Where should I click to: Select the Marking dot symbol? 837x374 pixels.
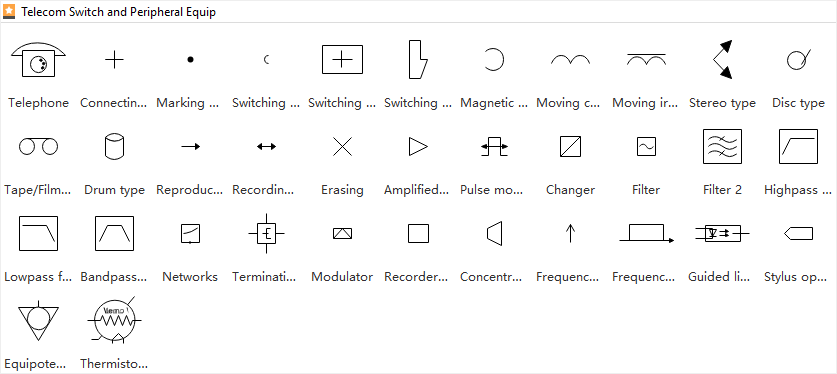190,60
